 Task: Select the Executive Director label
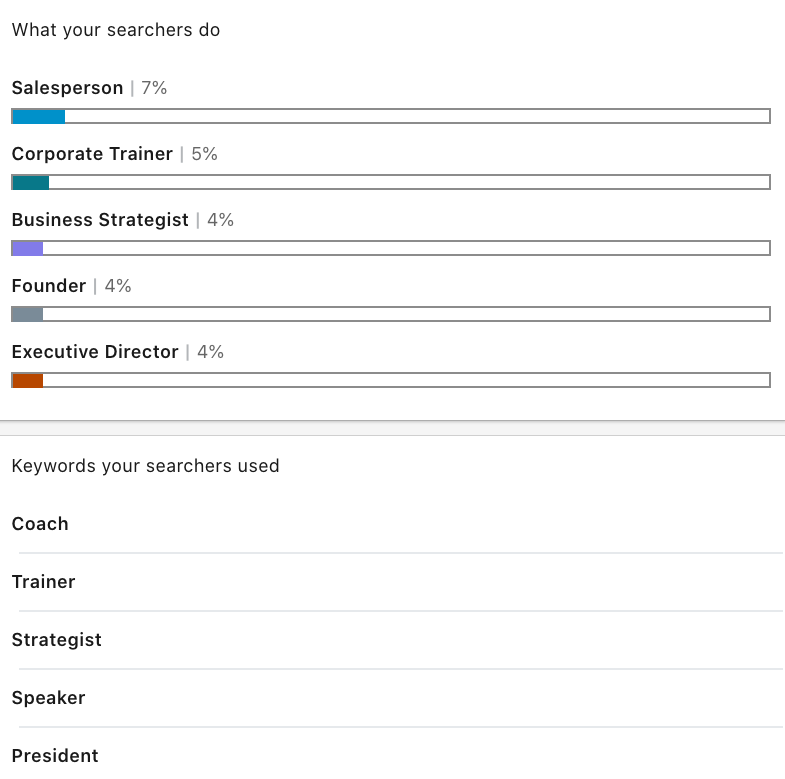point(95,352)
